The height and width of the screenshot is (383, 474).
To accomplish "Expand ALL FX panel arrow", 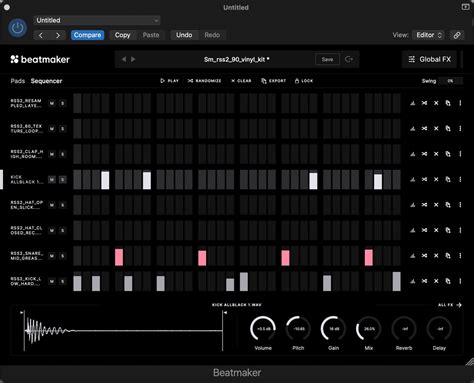I will coord(459,305).
